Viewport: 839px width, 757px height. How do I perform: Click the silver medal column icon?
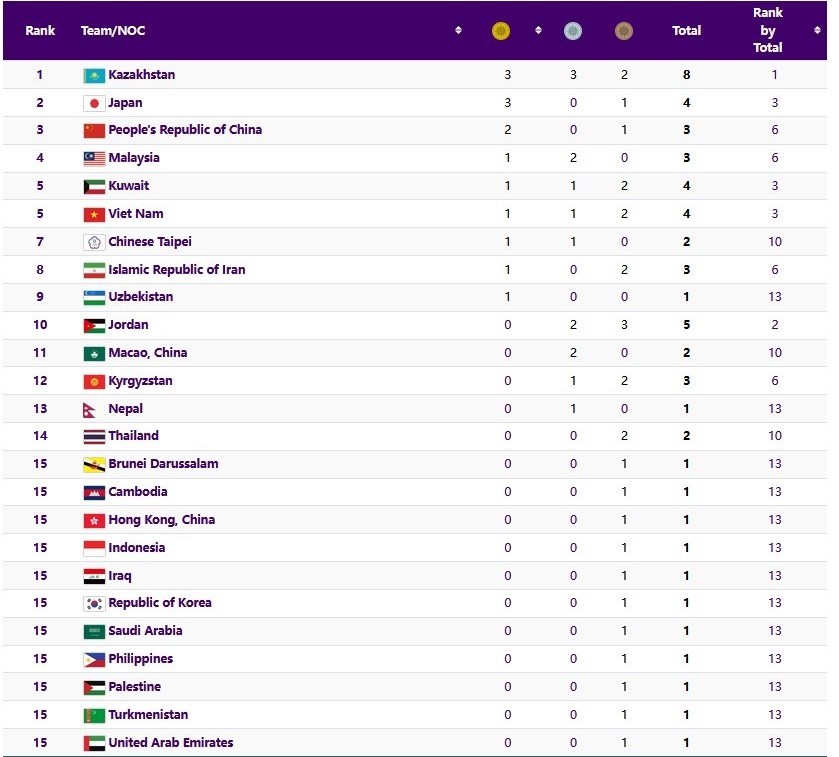pos(572,31)
